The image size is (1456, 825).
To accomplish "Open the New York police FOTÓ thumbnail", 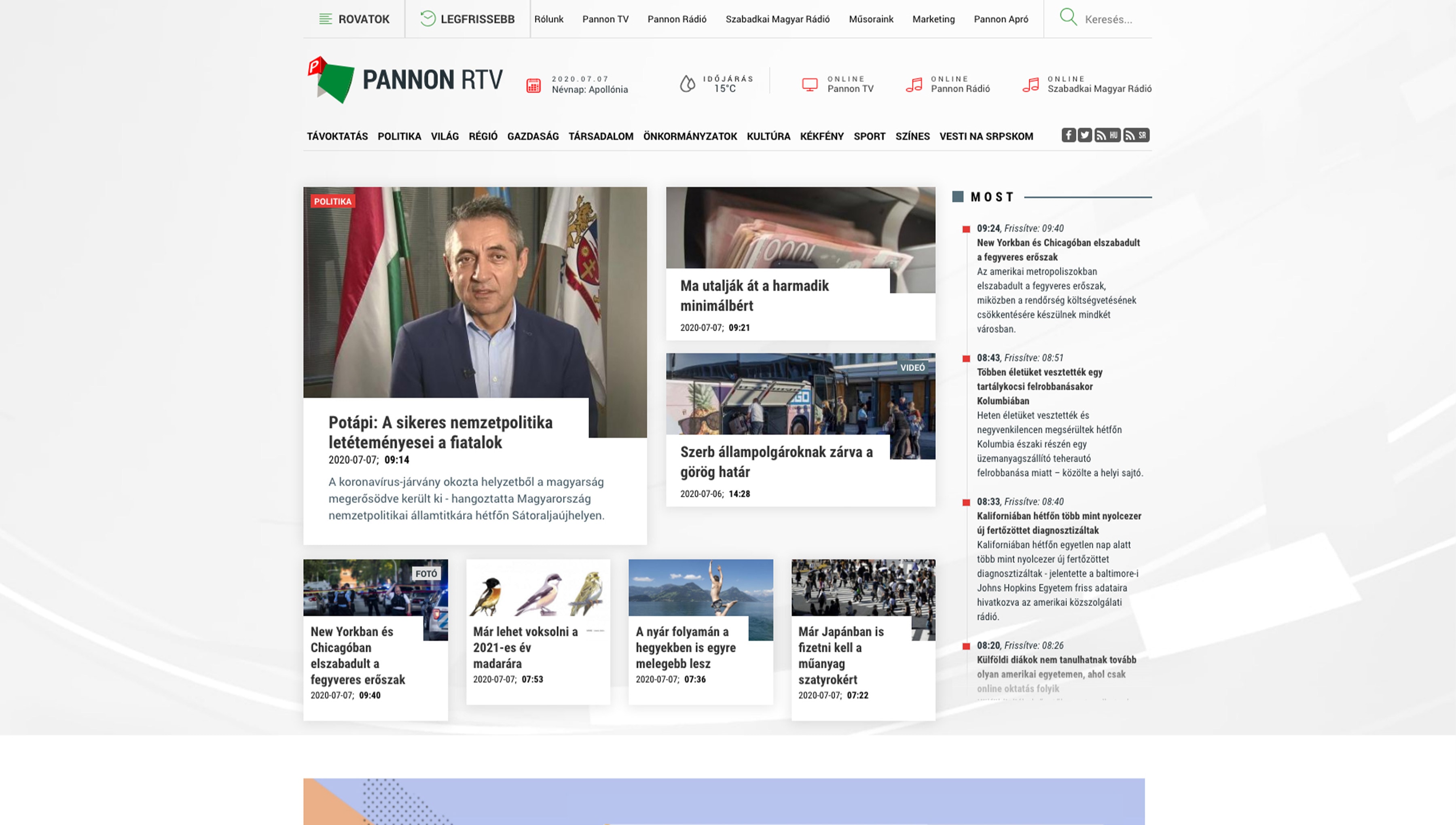I will (376, 587).
